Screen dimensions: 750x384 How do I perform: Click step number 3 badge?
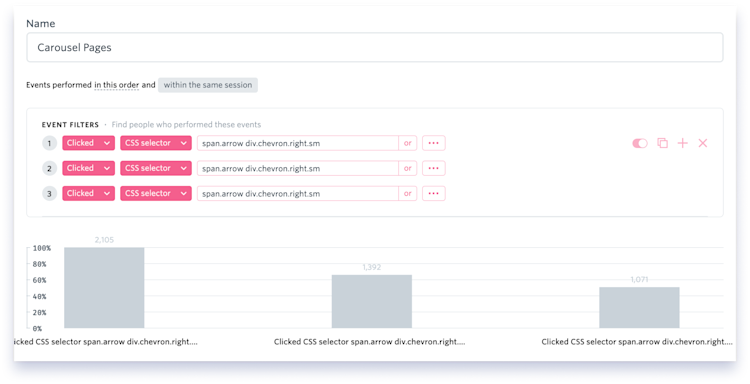pos(49,193)
